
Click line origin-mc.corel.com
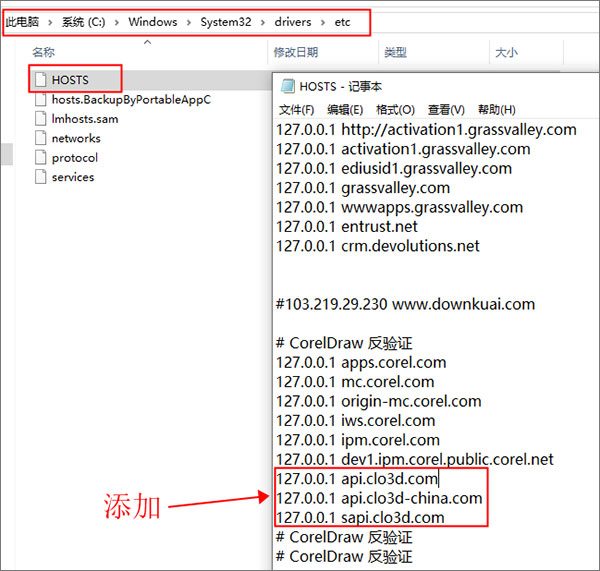click(x=379, y=401)
